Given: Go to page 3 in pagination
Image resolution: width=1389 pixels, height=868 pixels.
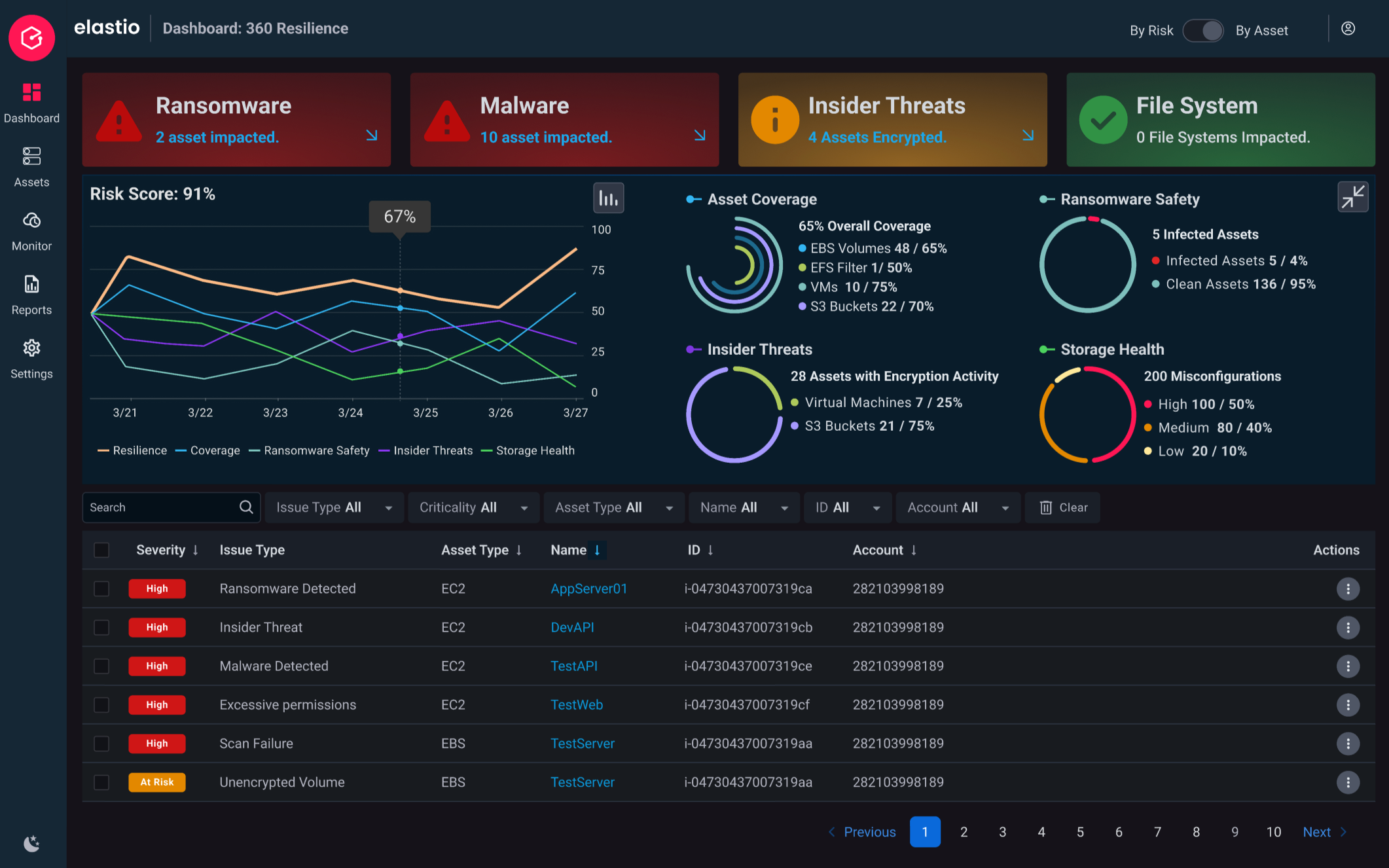Looking at the screenshot, I should click(1002, 831).
